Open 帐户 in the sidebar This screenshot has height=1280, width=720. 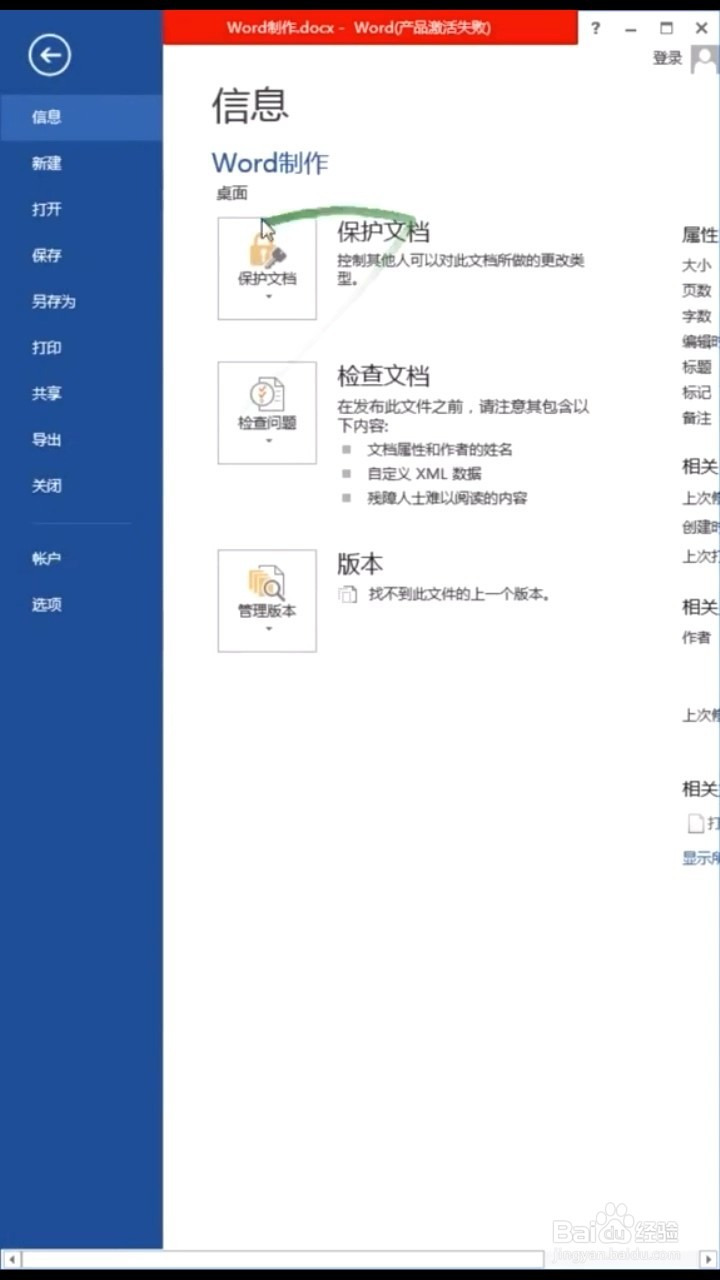(81, 559)
